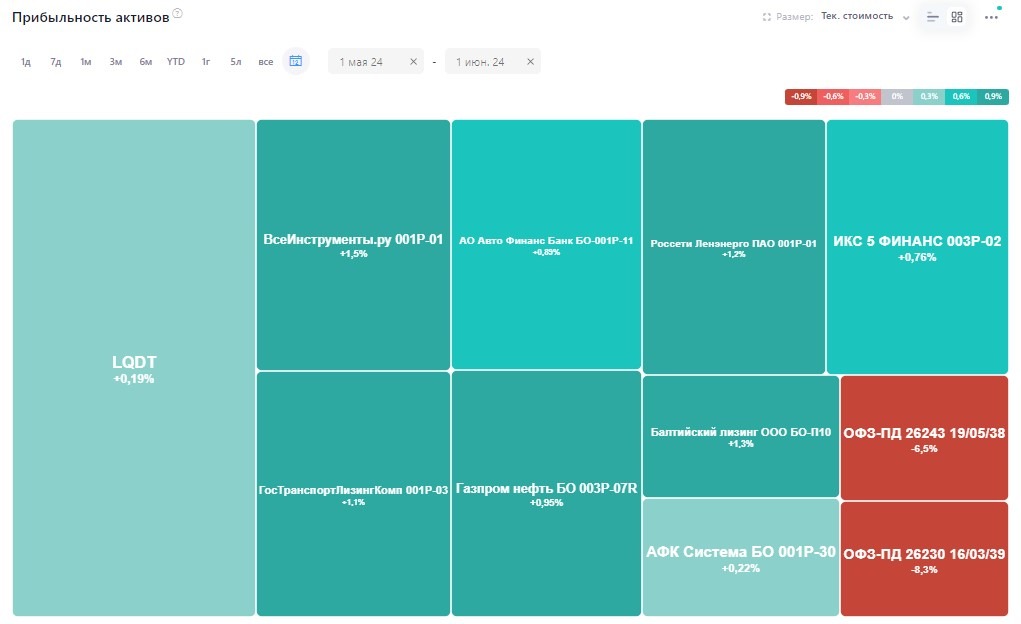
Task: Click the help icon beside Прибыльность активов
Action: pyautogui.click(x=177, y=13)
